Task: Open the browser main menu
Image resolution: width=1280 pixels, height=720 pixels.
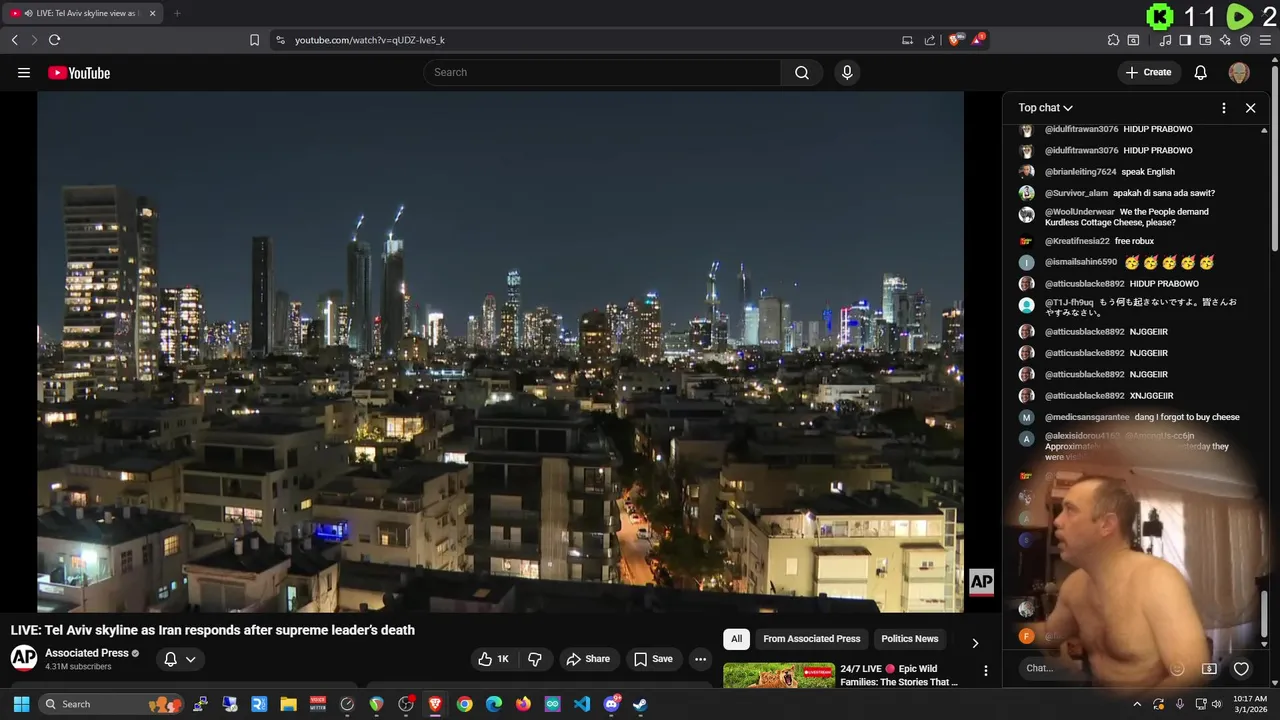Action: [1265, 40]
